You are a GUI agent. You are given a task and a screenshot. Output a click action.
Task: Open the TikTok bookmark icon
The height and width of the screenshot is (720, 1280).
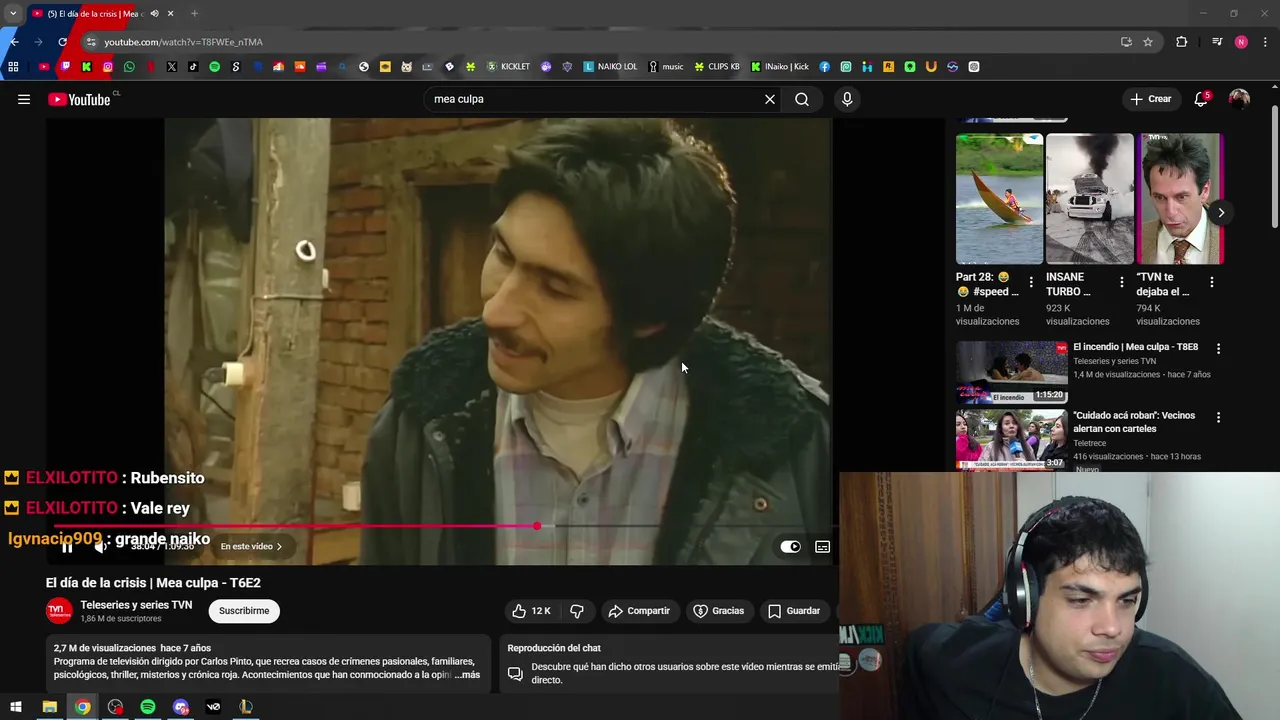(193, 67)
